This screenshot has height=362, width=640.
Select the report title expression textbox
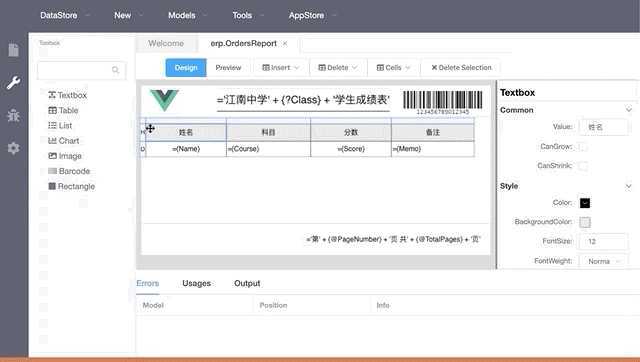tap(303, 100)
